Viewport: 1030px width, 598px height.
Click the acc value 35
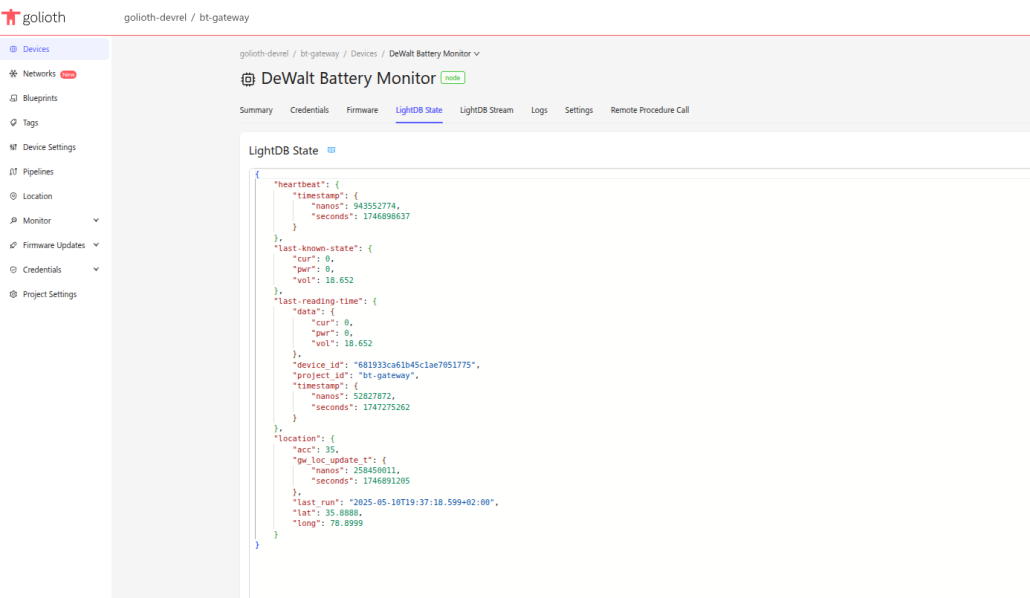330,449
